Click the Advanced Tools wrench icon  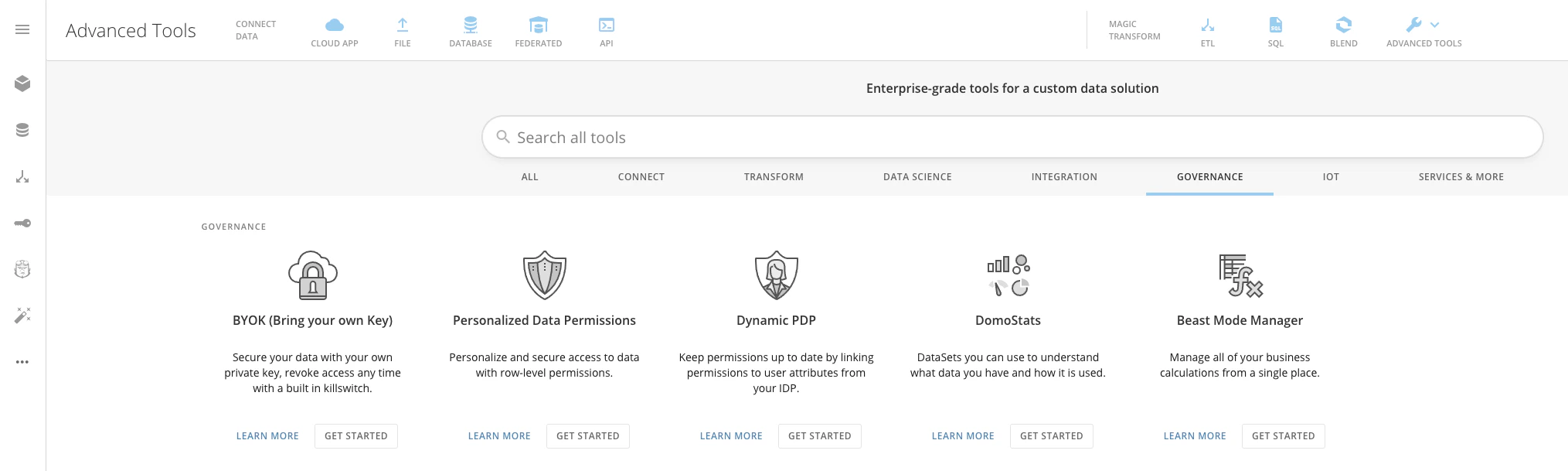coord(1414,25)
